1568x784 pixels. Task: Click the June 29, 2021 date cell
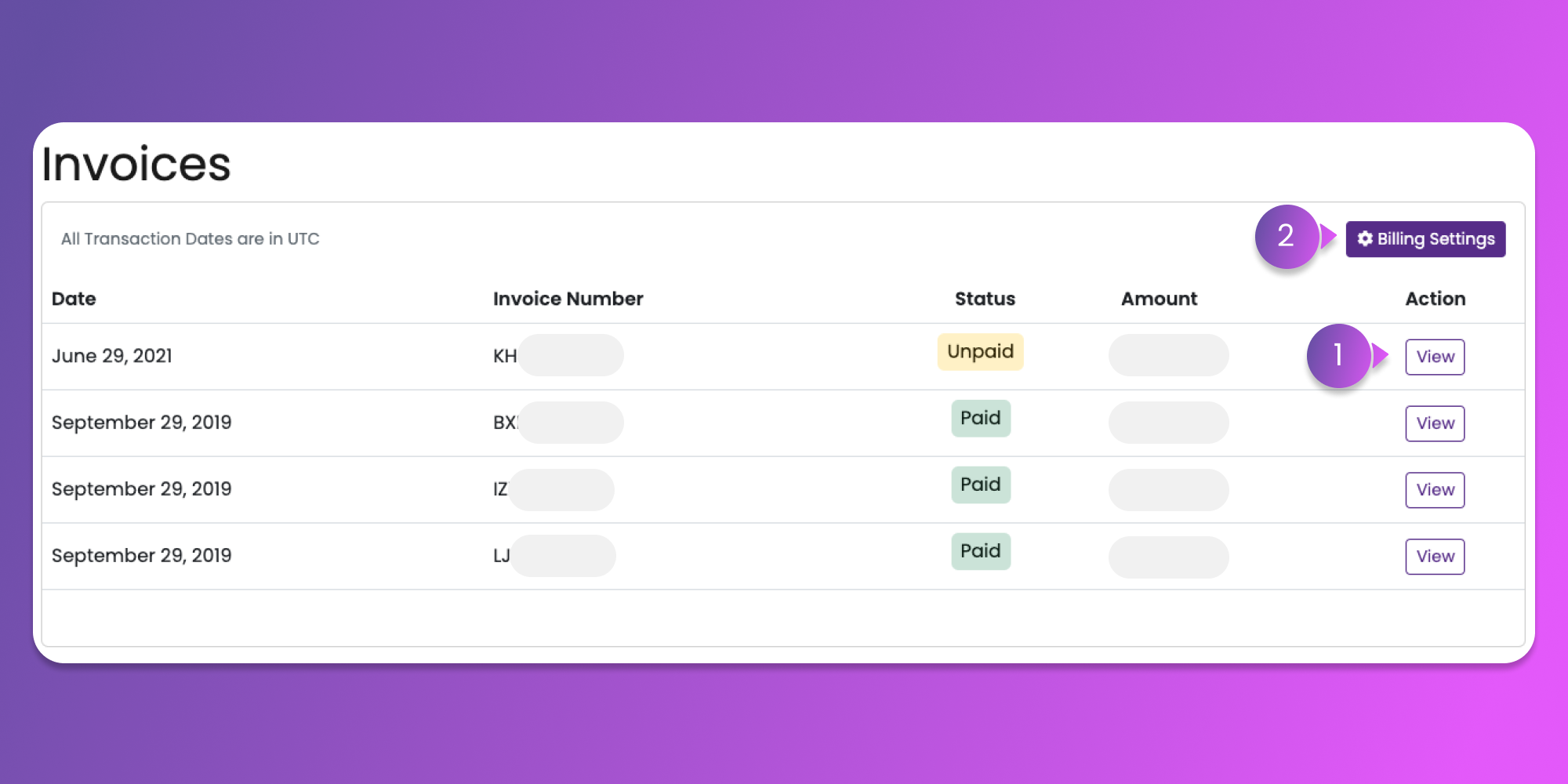pyautogui.click(x=112, y=356)
